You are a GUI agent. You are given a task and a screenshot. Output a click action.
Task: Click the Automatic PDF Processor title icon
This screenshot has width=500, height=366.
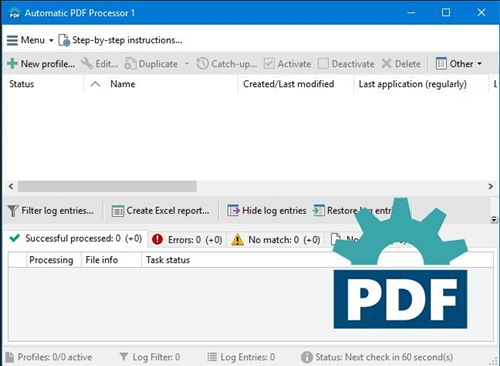click(14, 13)
